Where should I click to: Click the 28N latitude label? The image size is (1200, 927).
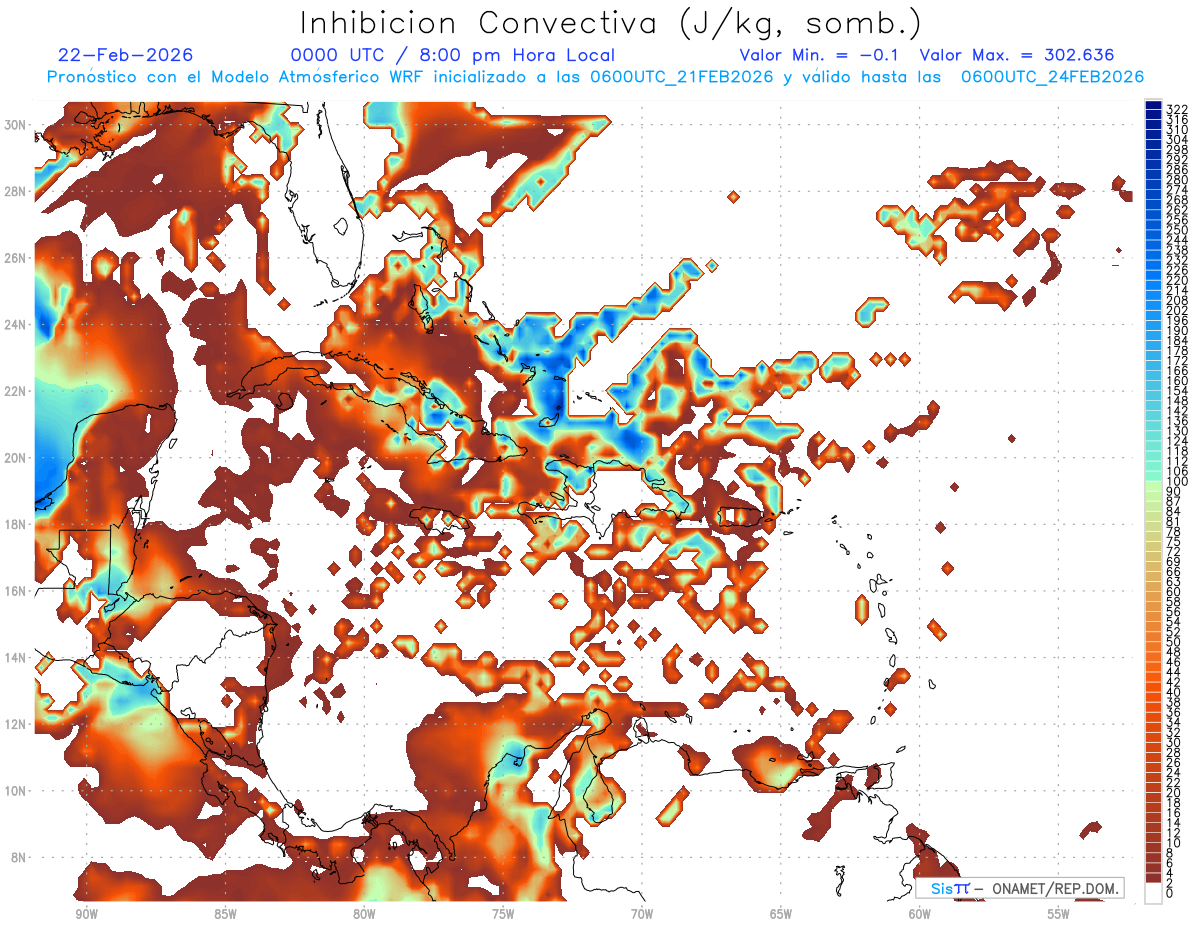16,191
